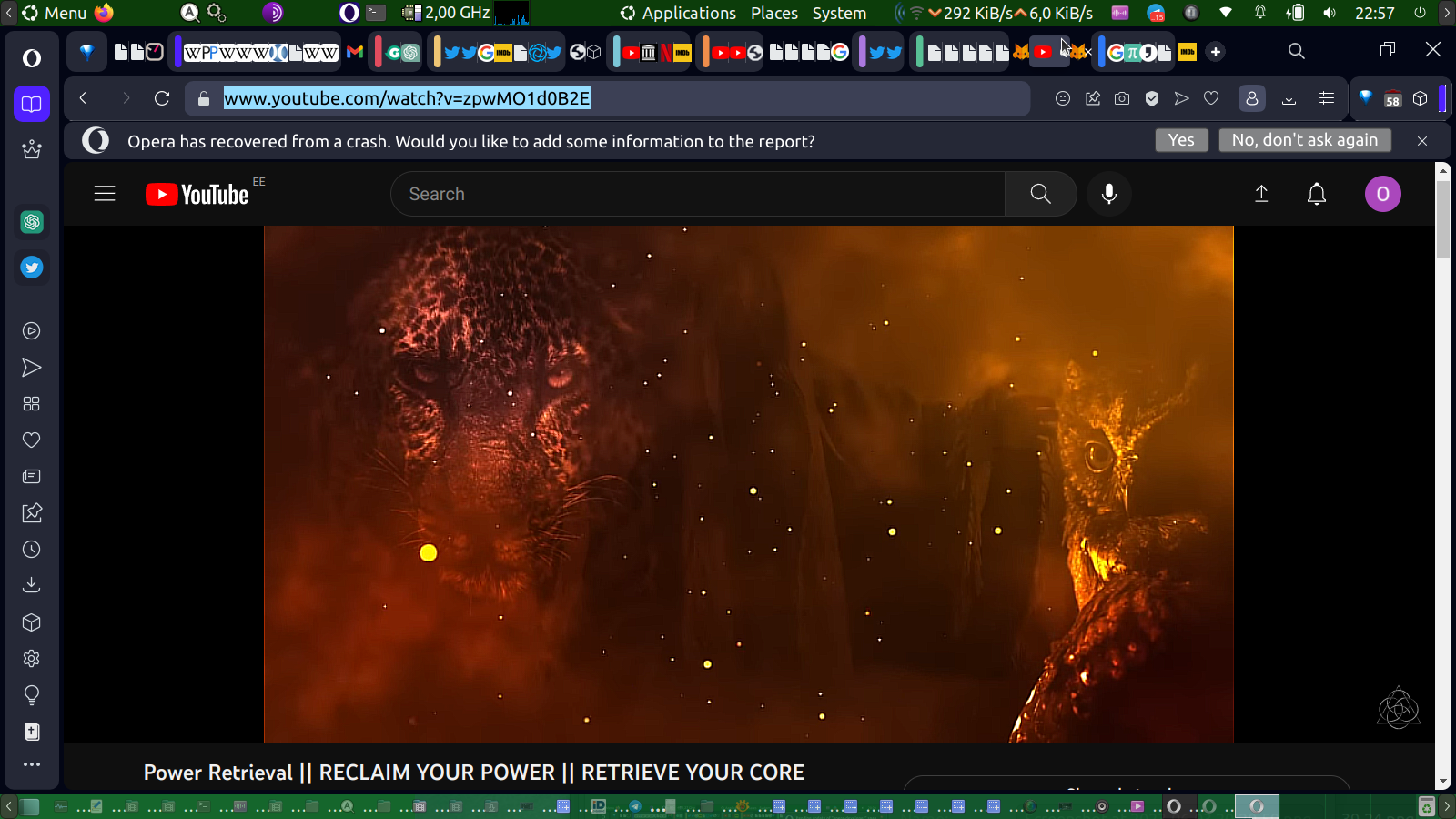Viewport: 1456px width, 819px height.
Task: Submit search with YouTube magnifier button
Action: pos(1041,194)
